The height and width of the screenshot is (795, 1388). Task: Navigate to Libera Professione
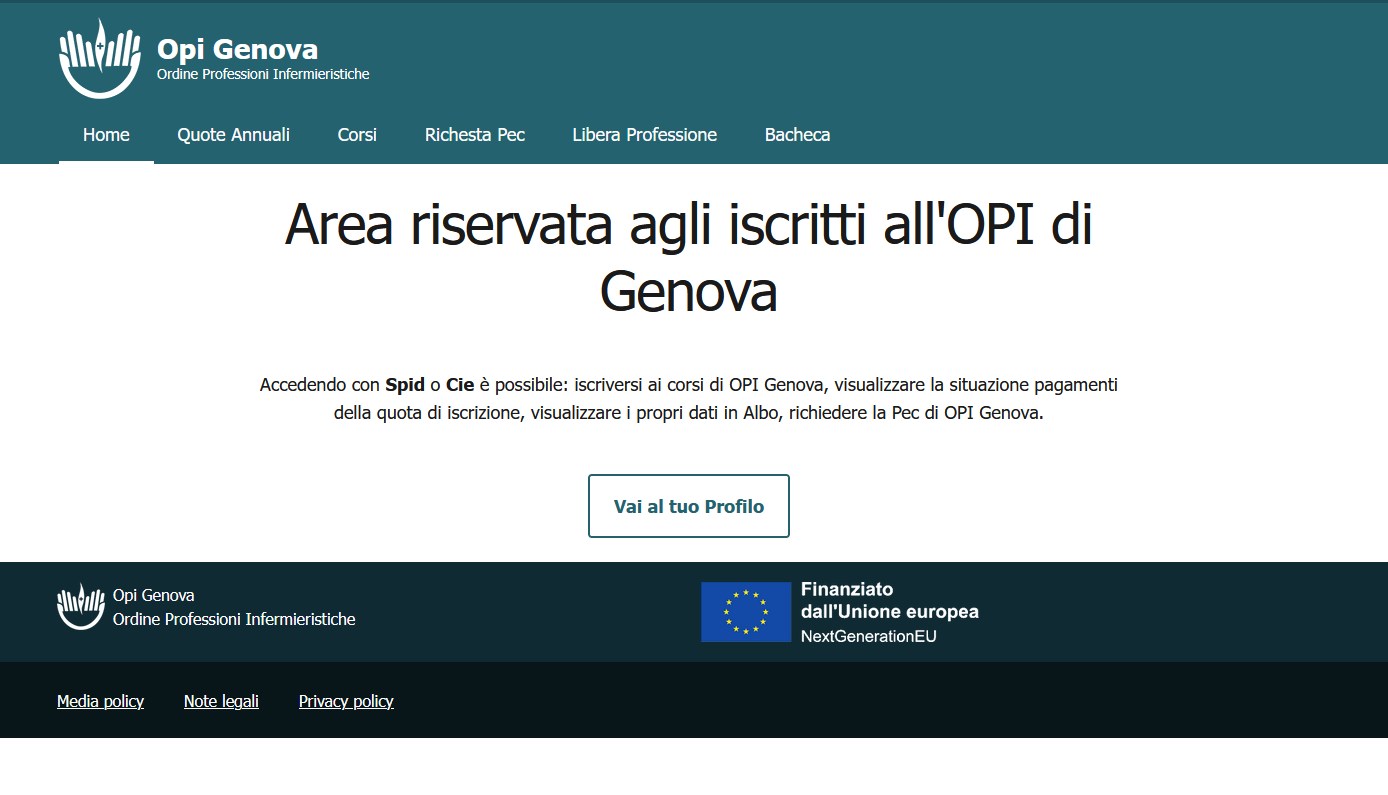point(644,135)
